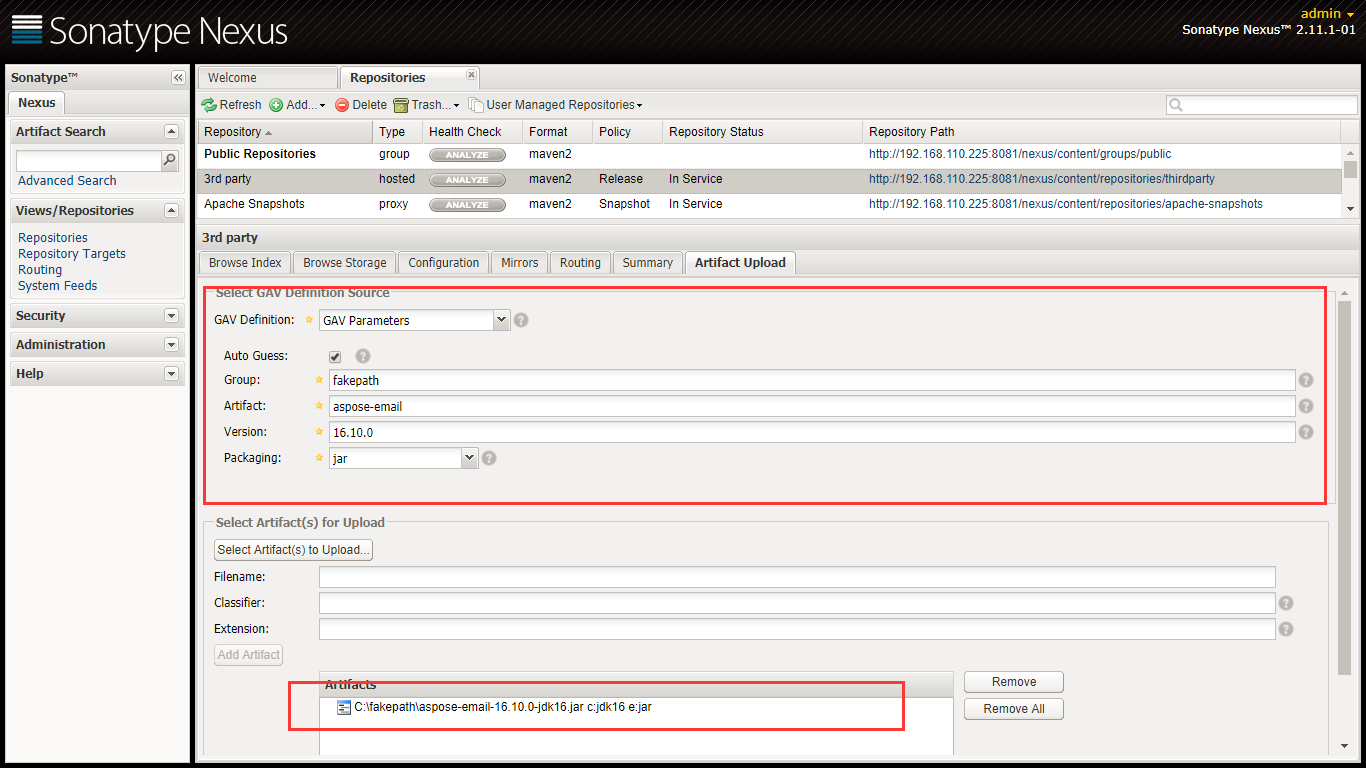Select the Artifact Upload tab
Viewport: 1366px width, 768px height.
(x=740, y=263)
